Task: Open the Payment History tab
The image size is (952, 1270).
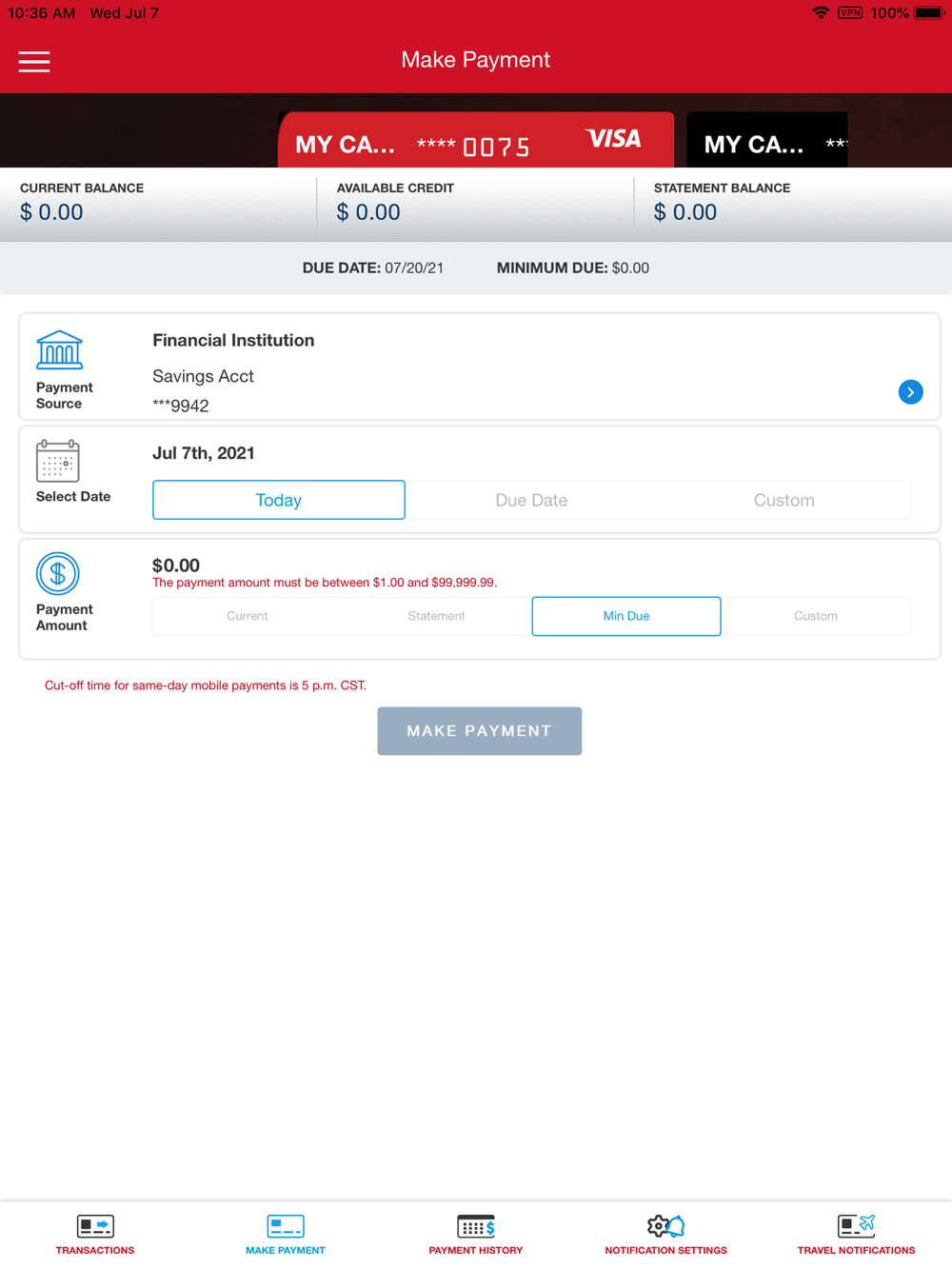Action: point(476,1235)
